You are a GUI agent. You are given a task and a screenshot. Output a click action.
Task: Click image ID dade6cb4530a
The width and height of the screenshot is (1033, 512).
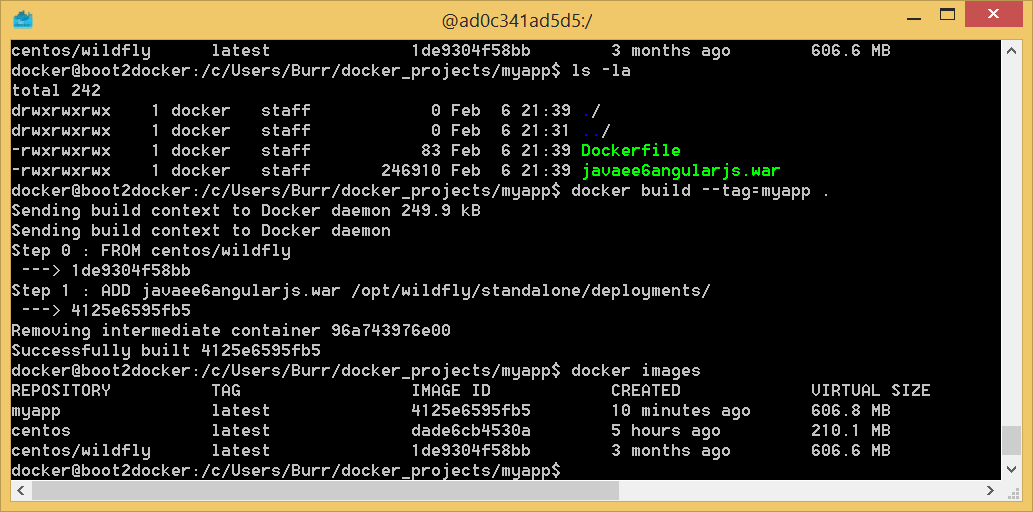tap(471, 430)
